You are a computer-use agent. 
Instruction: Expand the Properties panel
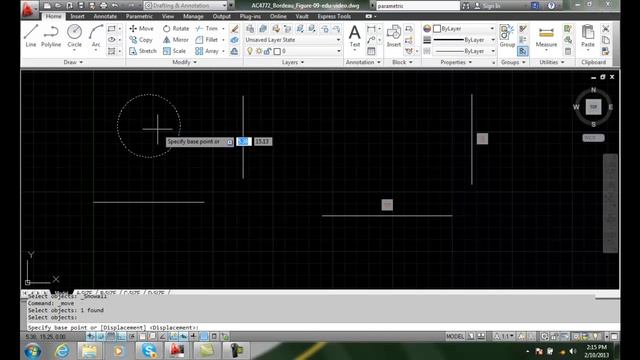[x=456, y=62]
